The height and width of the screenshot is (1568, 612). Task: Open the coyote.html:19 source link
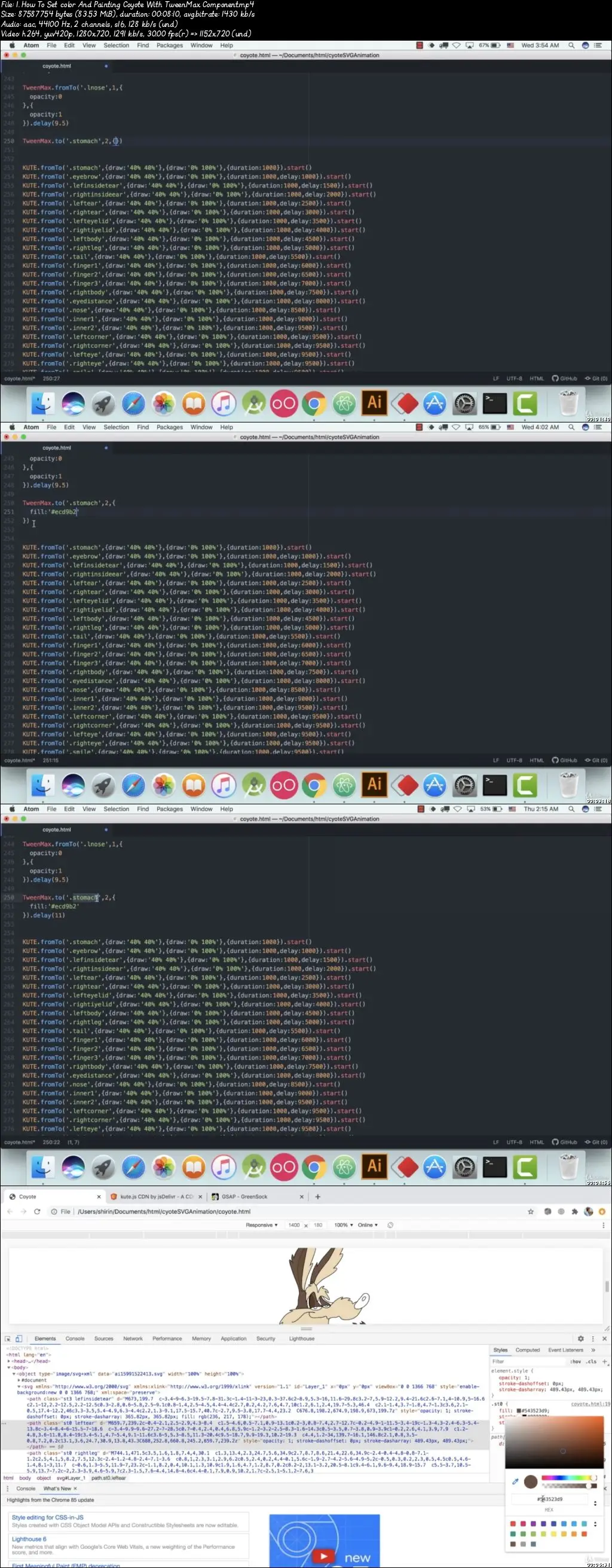coord(590,1404)
